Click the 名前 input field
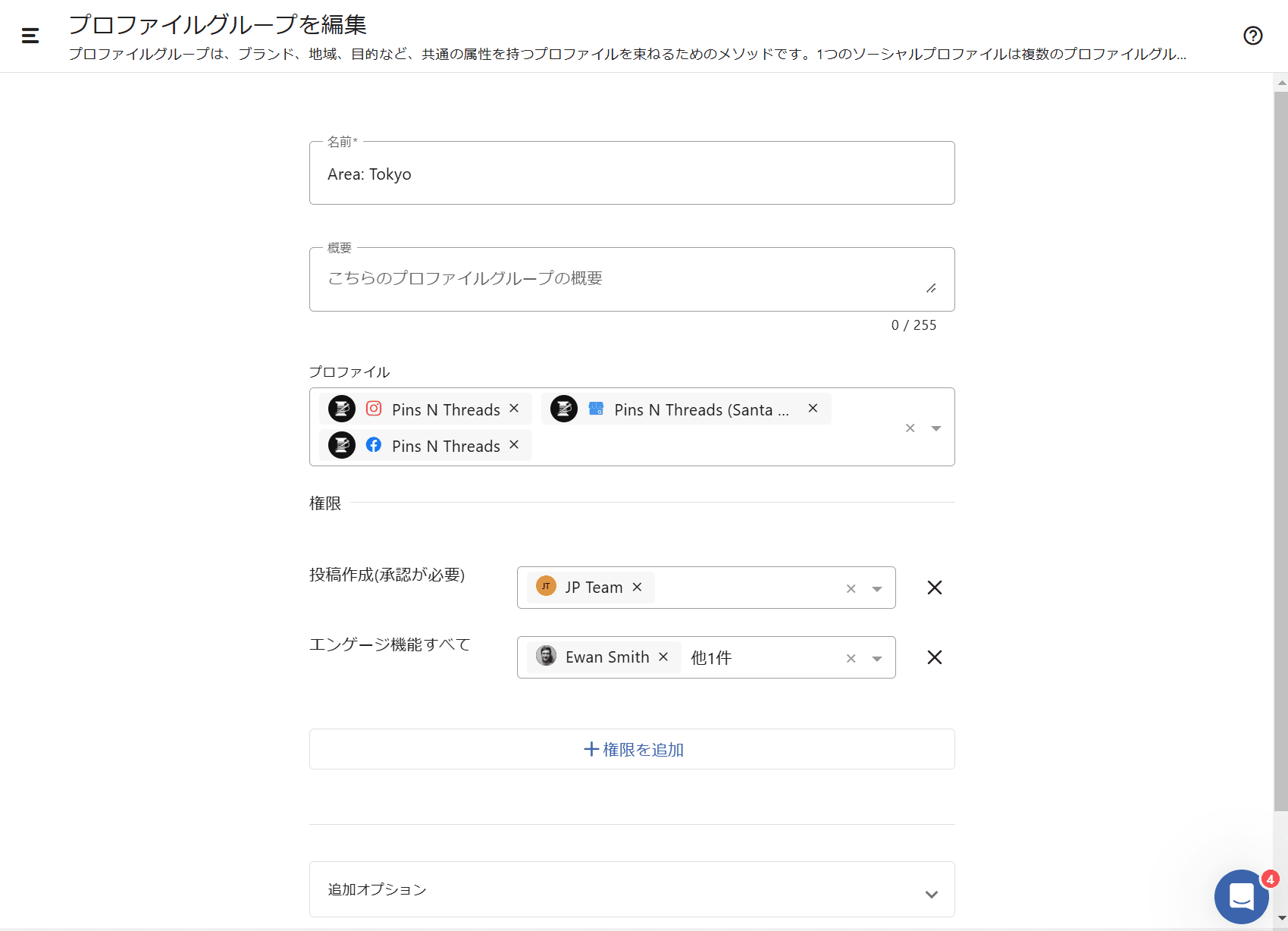This screenshot has width=1288, height=931. pyautogui.click(x=631, y=174)
